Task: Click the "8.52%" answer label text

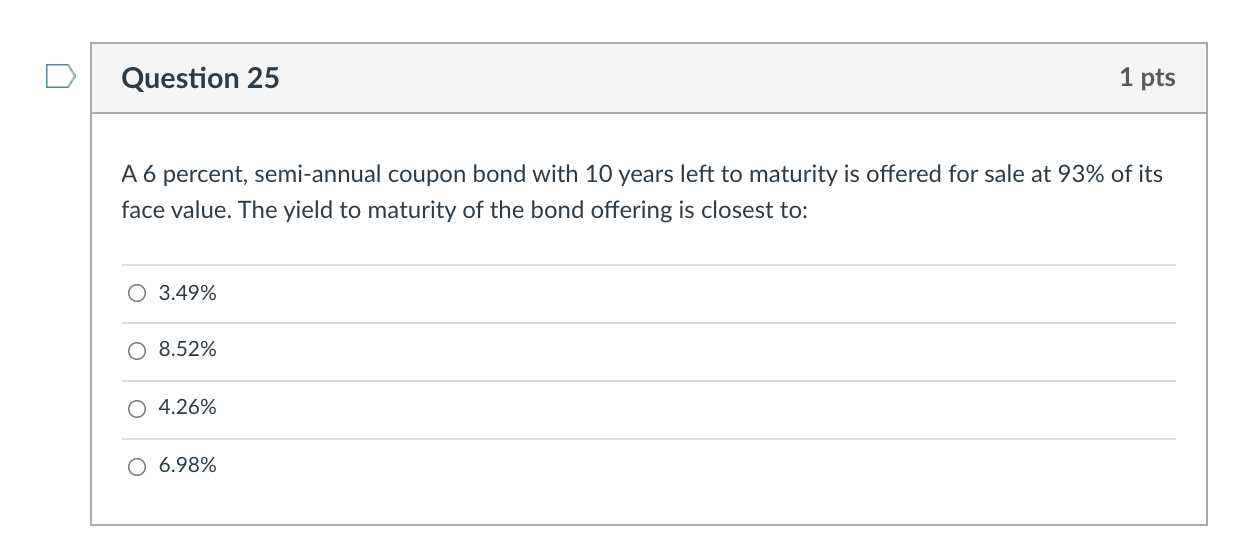Action: (187, 351)
